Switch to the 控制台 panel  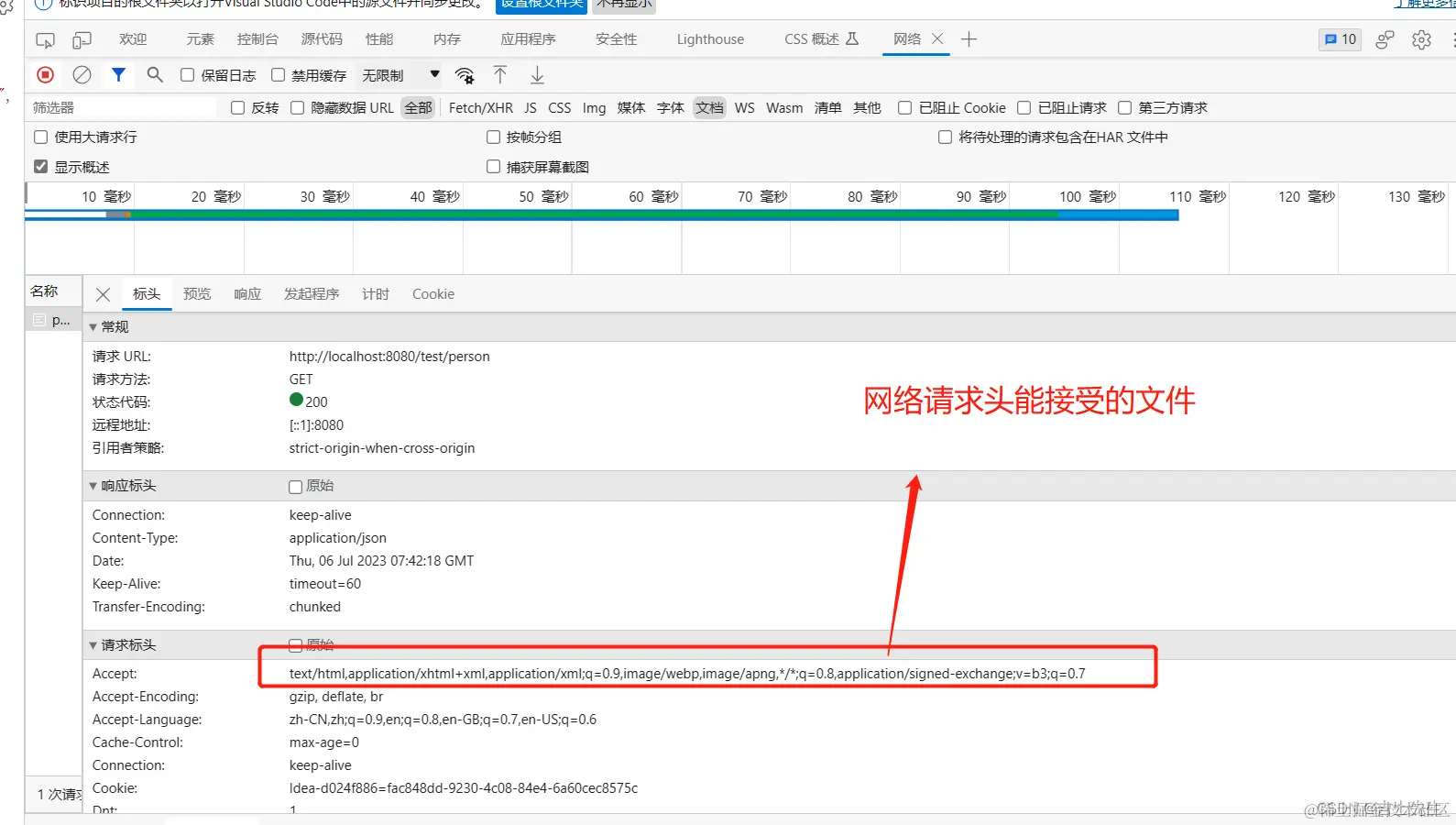click(x=257, y=39)
